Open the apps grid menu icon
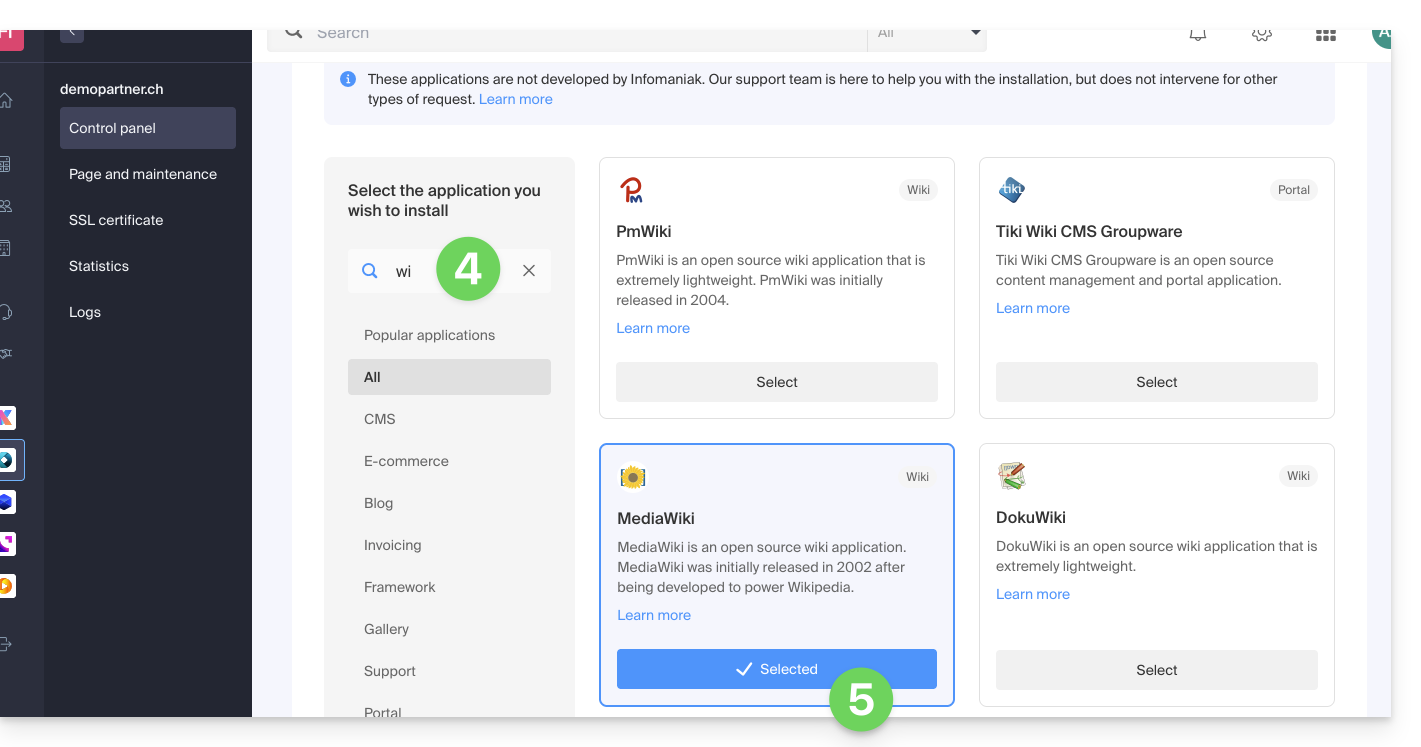Image resolution: width=1421 pixels, height=747 pixels. coord(1325,35)
